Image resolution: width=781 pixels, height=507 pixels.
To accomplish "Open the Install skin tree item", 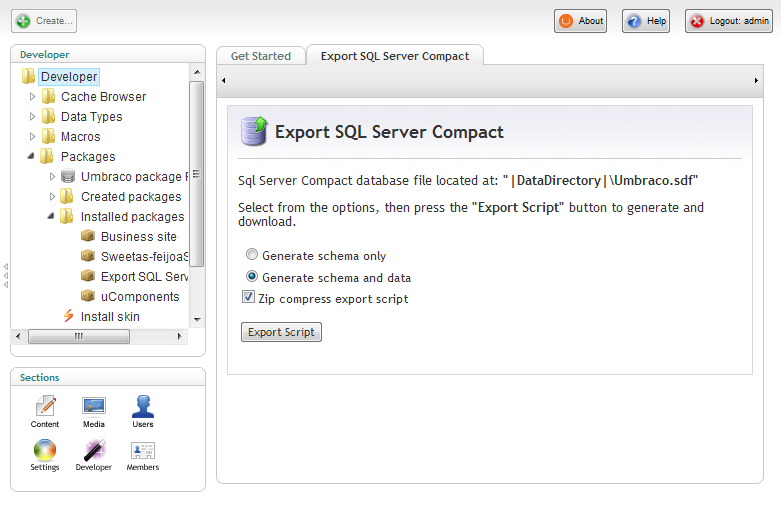I will [x=110, y=316].
